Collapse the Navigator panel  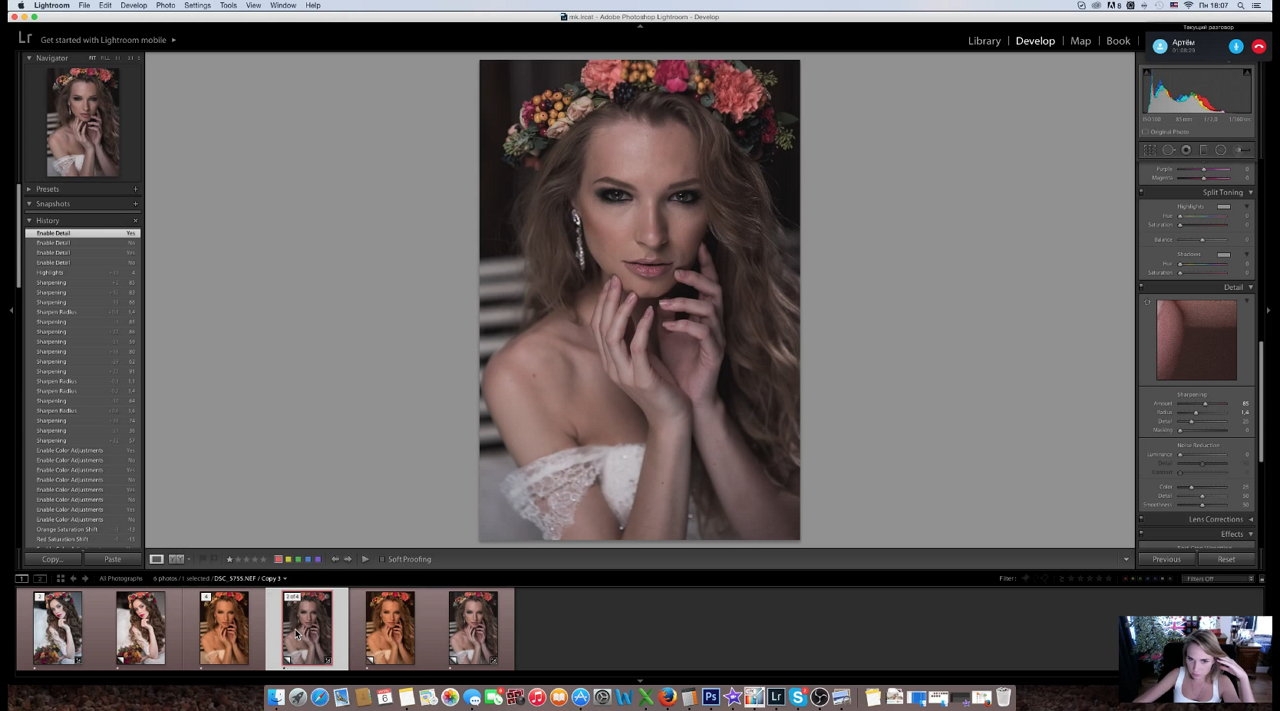29,58
